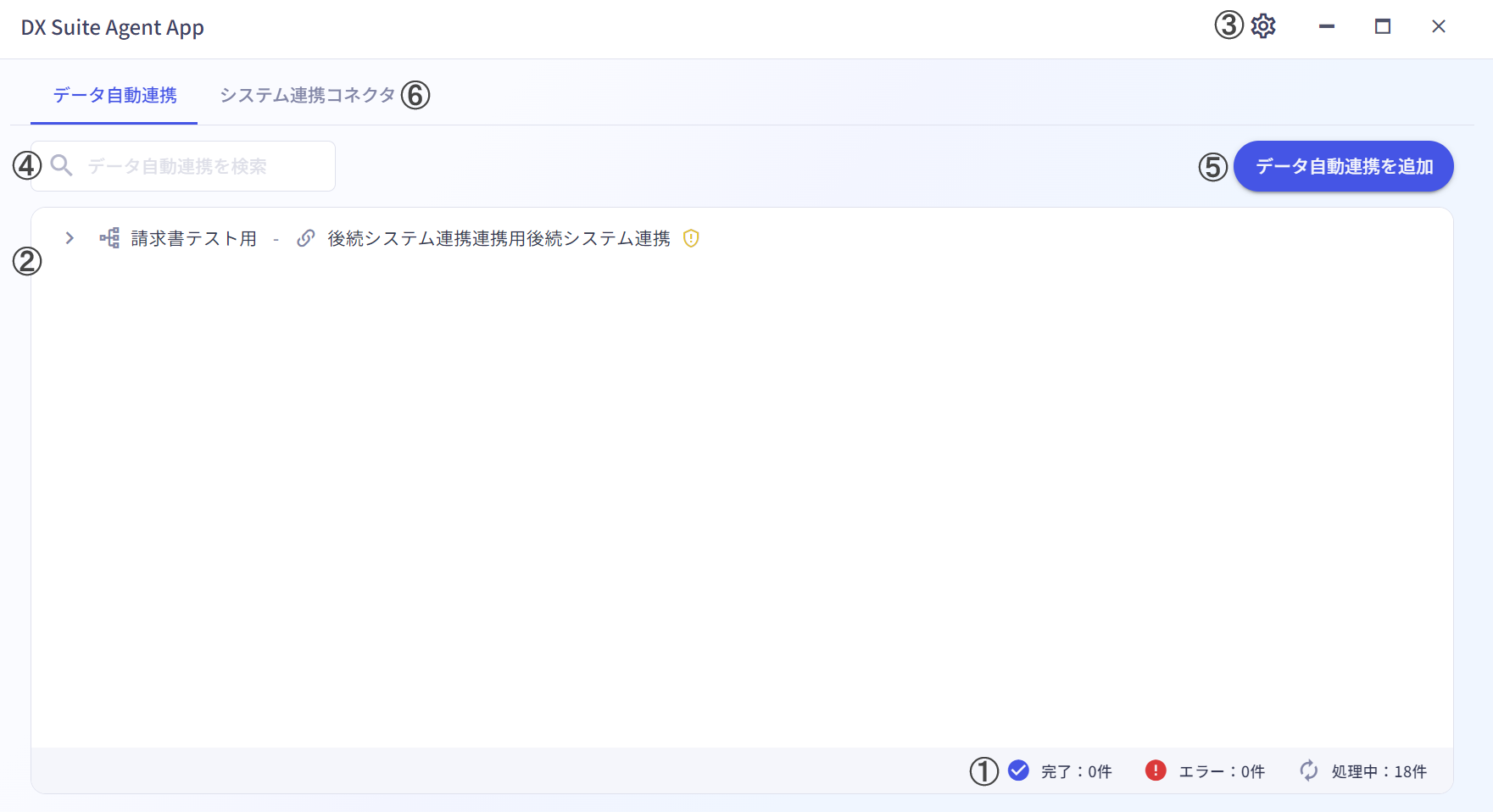Minimize the DX Suite Agent App window
The image size is (1493, 812).
(x=1327, y=26)
